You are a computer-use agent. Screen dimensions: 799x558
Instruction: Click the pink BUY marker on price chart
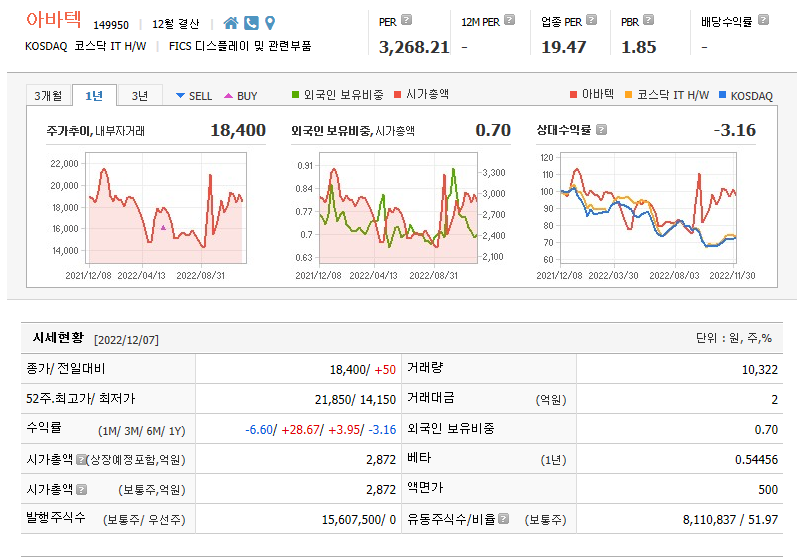pos(163,228)
